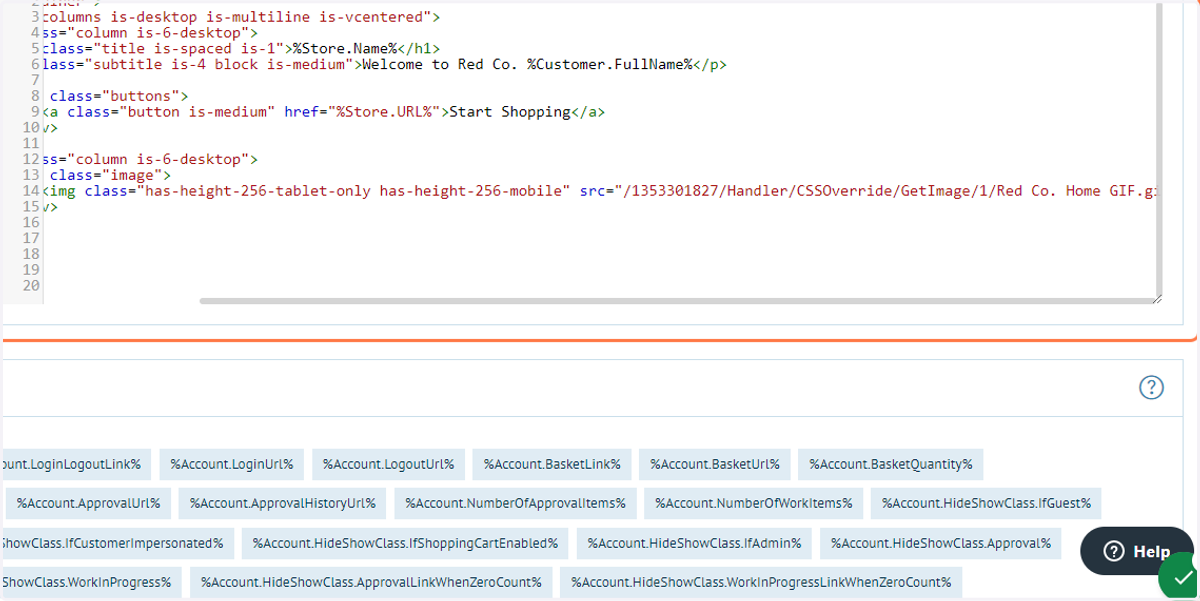Open the help question mark icon
Image resolution: width=1200 pixels, height=601 pixels.
pyautogui.click(x=1152, y=388)
